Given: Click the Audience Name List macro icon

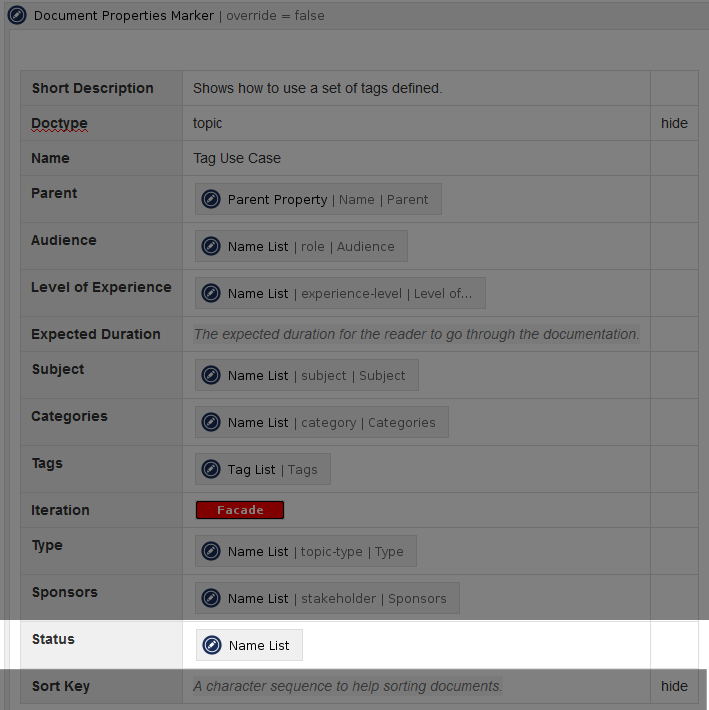Looking at the screenshot, I should pyautogui.click(x=211, y=246).
